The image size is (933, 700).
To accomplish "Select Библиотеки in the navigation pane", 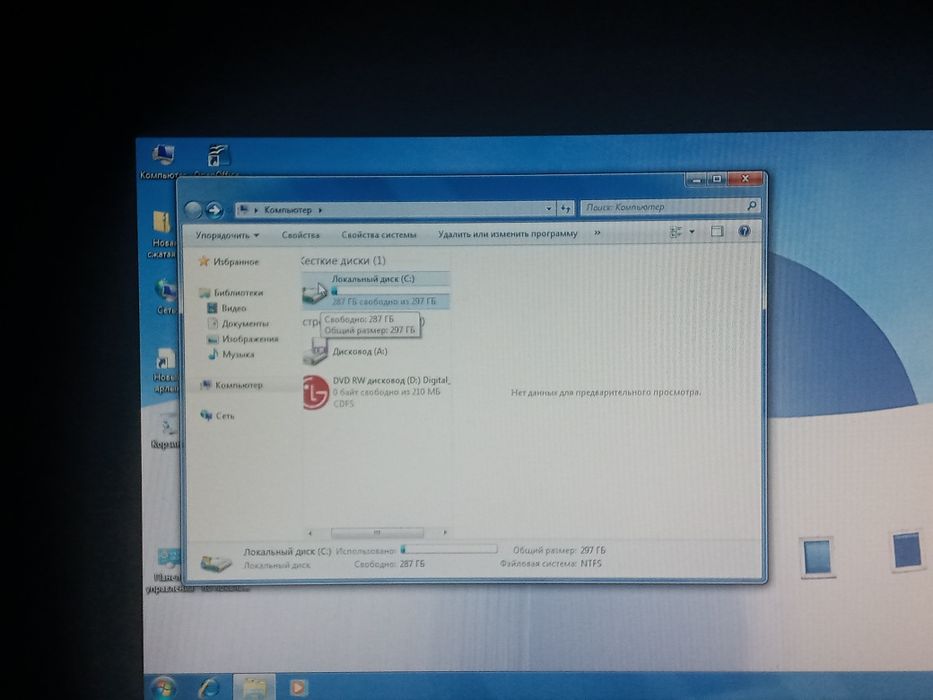I will [238, 293].
